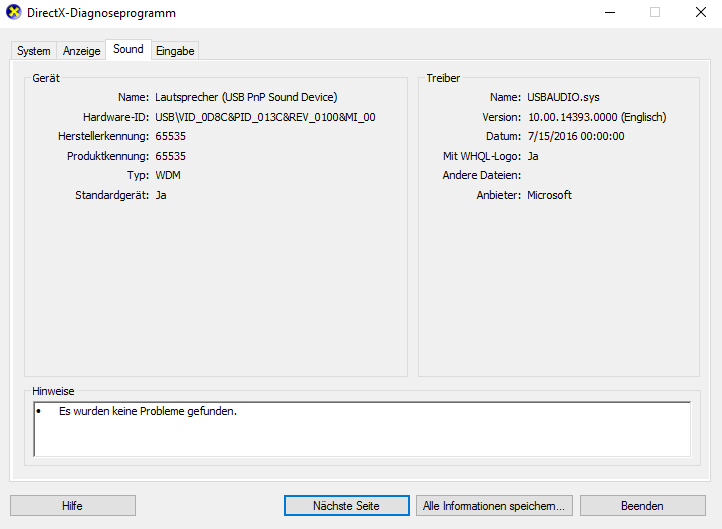Click the DirectX-Diagnoseprogramm window title

click(101, 13)
